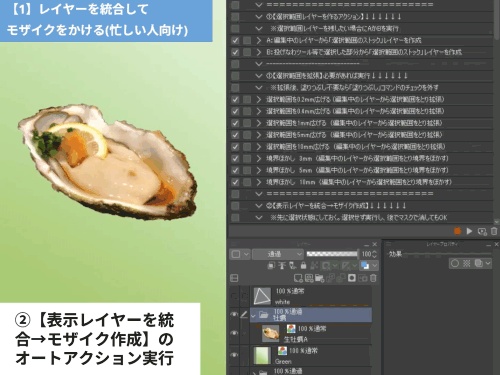Enable tone effect in Layer Property

pos(467,263)
